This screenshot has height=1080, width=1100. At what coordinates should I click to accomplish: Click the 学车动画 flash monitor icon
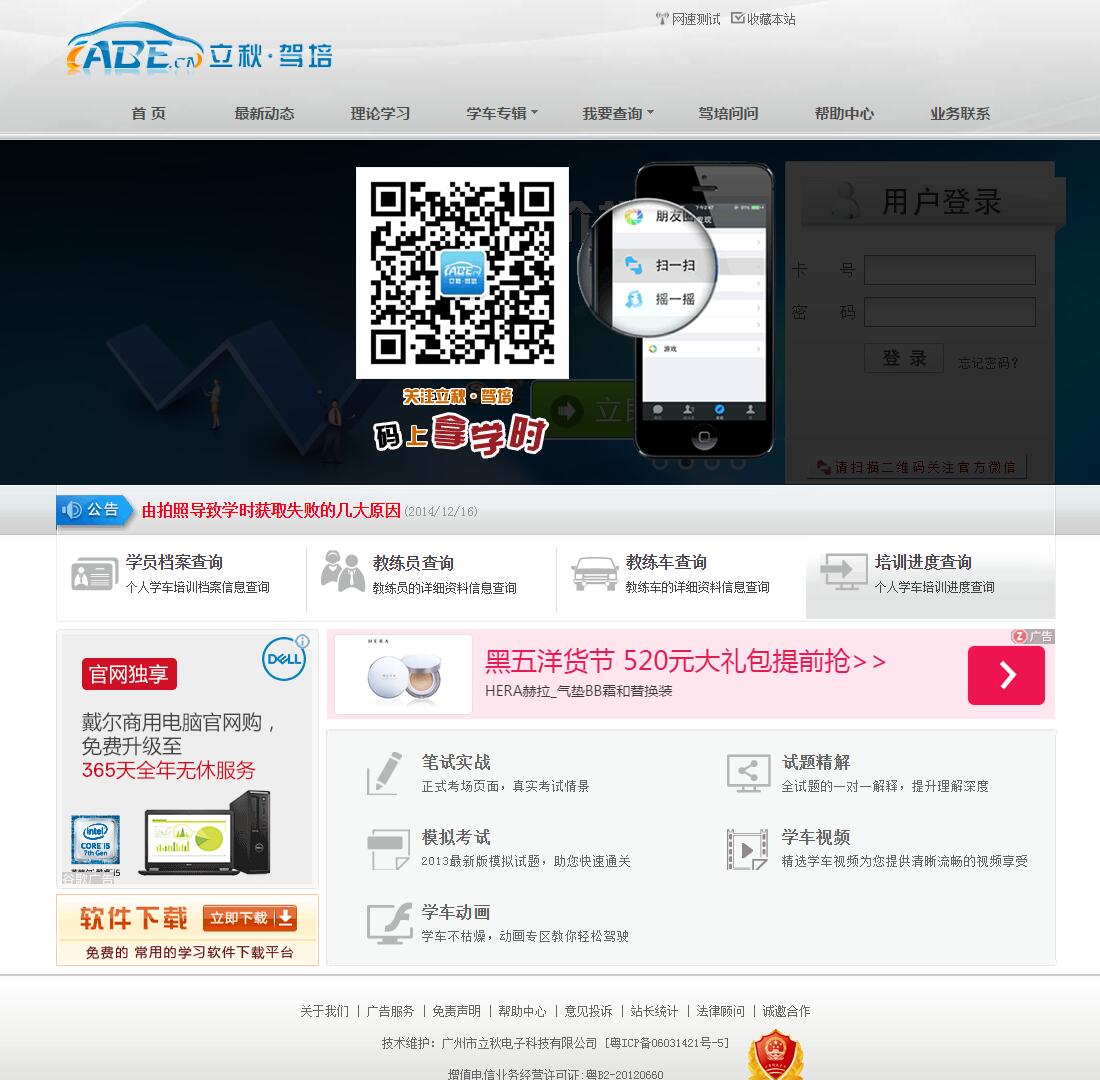tap(389, 924)
